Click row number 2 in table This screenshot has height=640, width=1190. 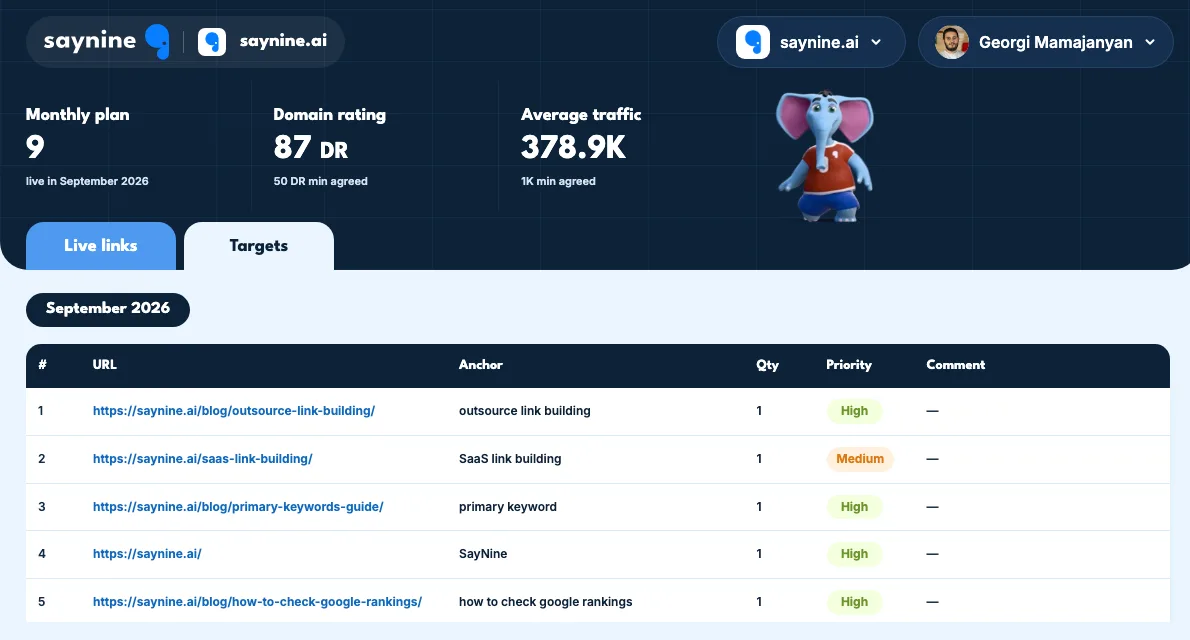42,459
